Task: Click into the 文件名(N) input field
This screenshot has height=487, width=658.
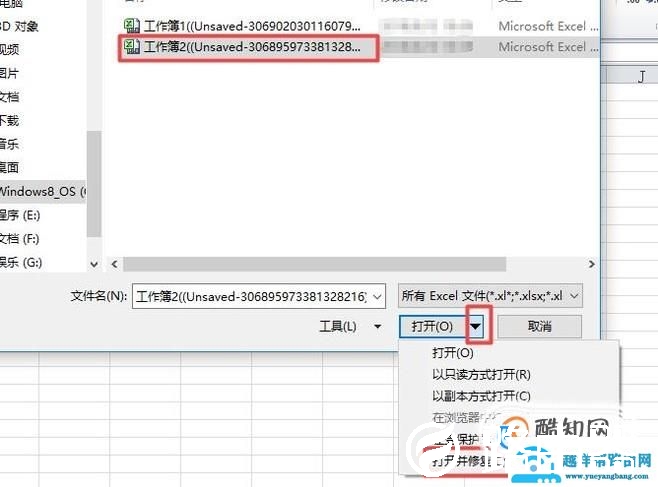Action: tap(251, 297)
